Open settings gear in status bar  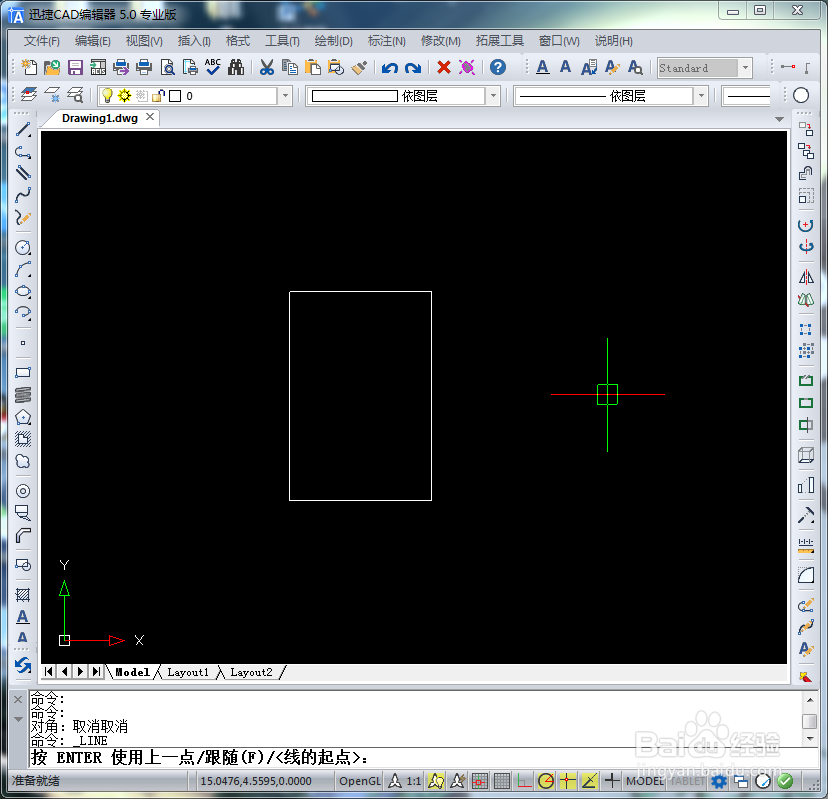pos(719,781)
